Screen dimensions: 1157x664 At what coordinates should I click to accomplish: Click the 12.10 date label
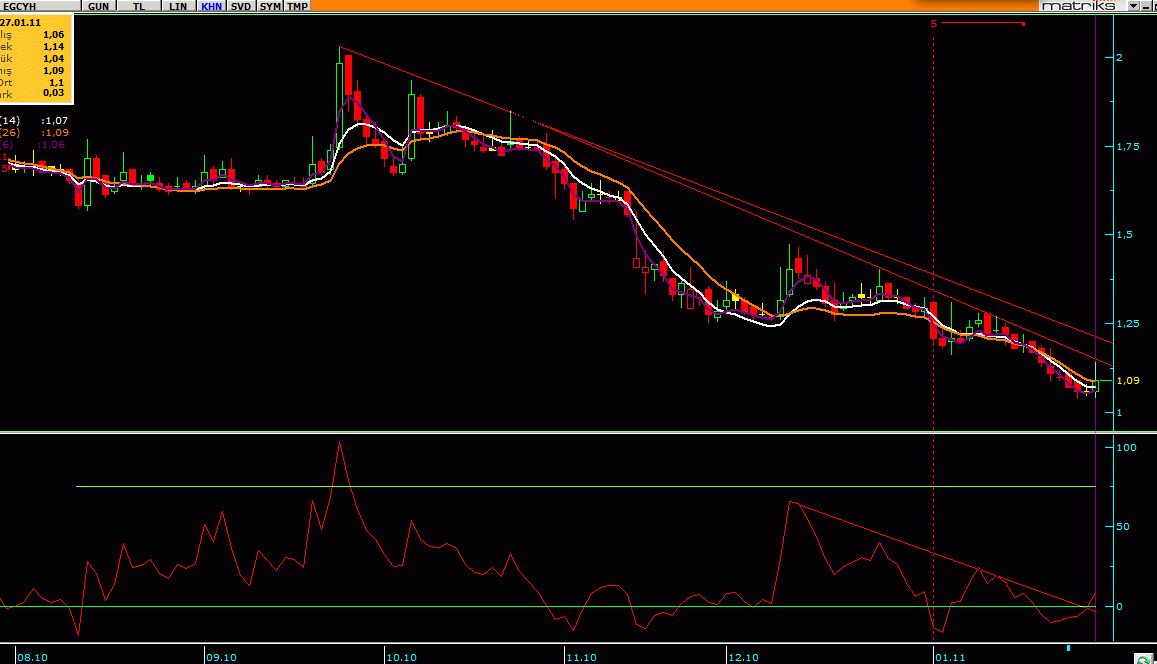click(x=744, y=657)
